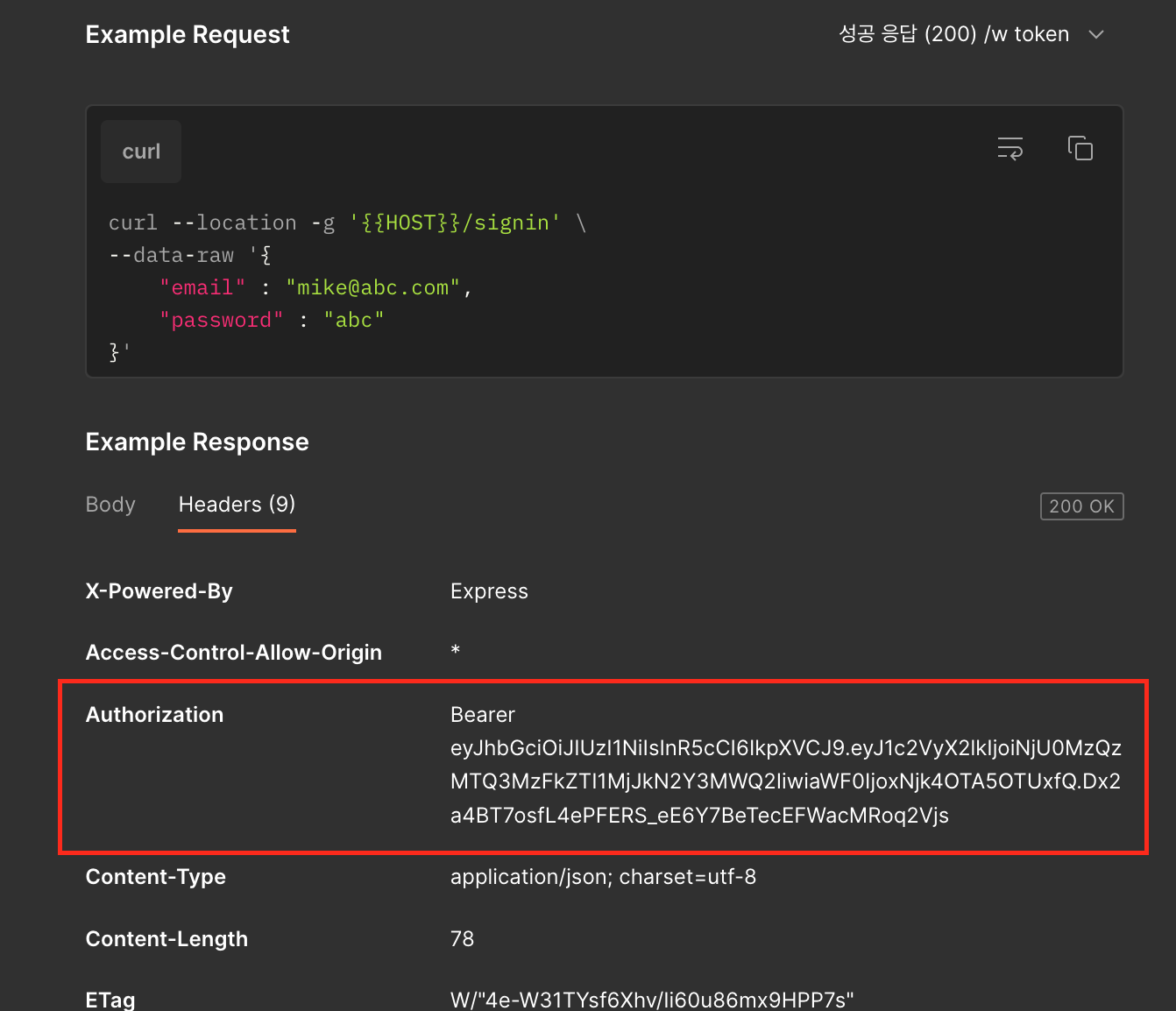Click the X-Powered-By header name

click(x=159, y=591)
